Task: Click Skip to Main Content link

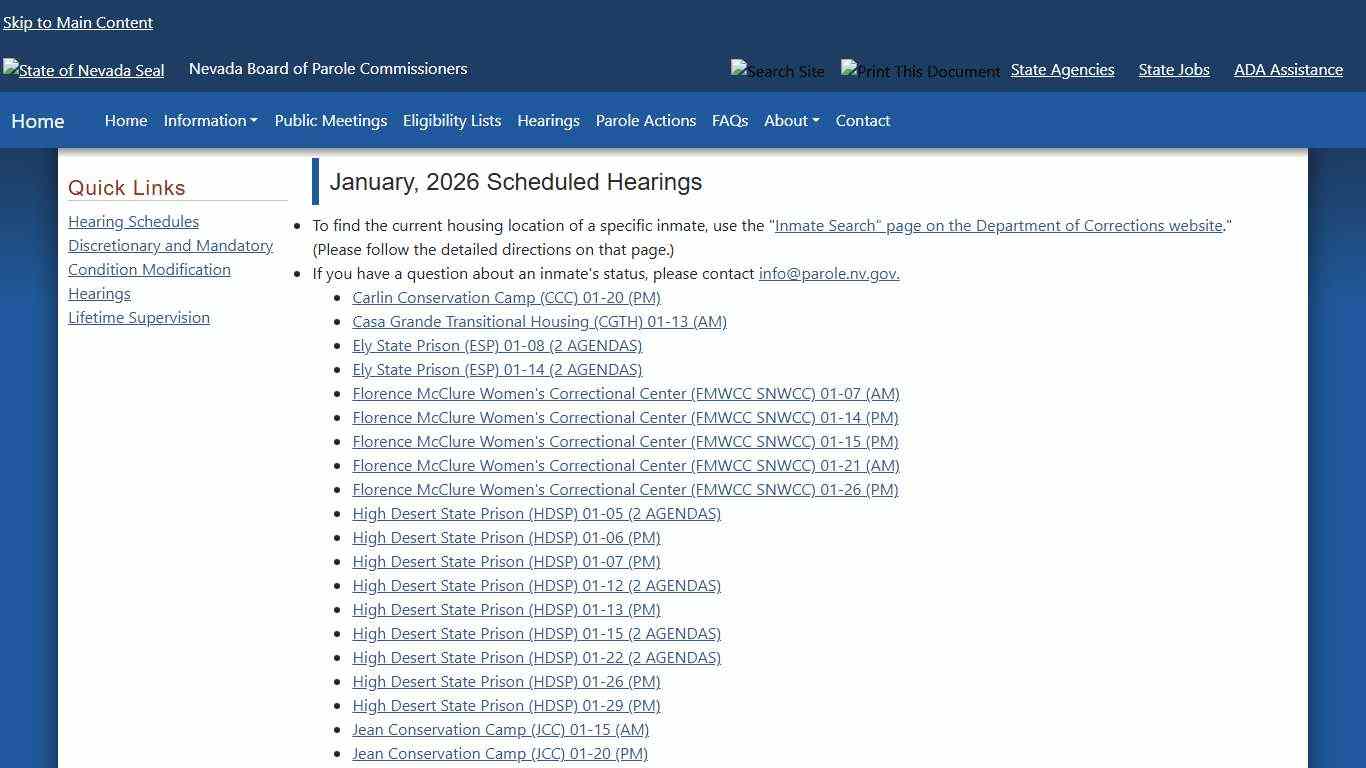Action: coord(78,22)
